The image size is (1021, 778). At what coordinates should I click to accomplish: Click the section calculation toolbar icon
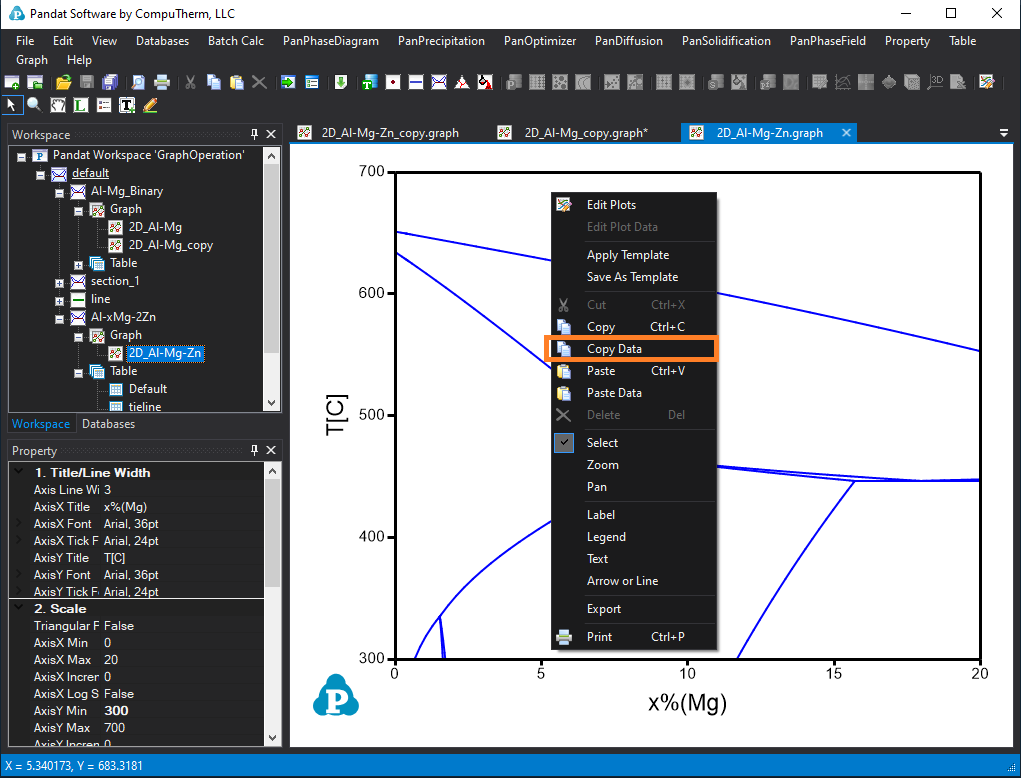point(439,82)
